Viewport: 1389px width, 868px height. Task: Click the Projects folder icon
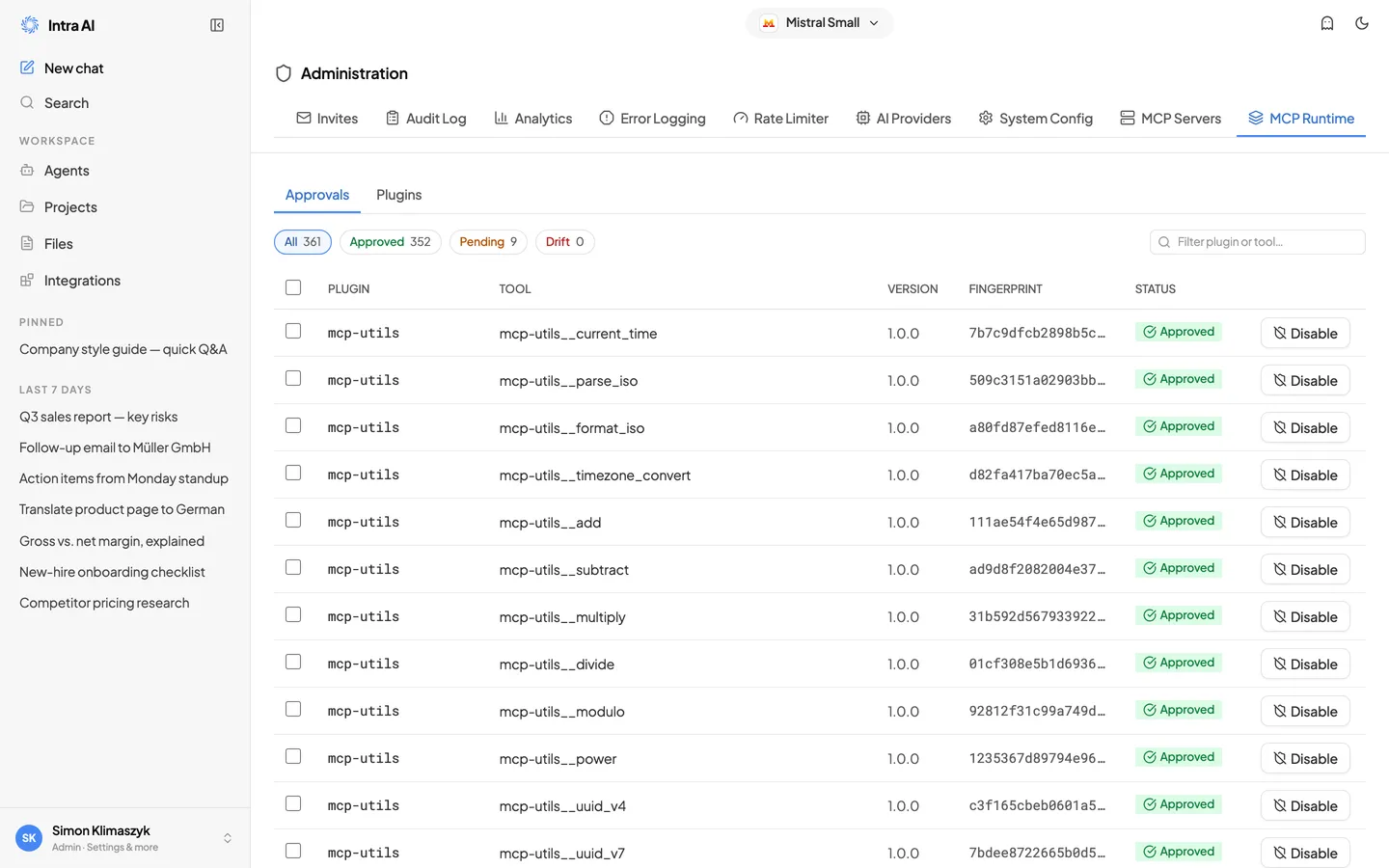coord(27,206)
